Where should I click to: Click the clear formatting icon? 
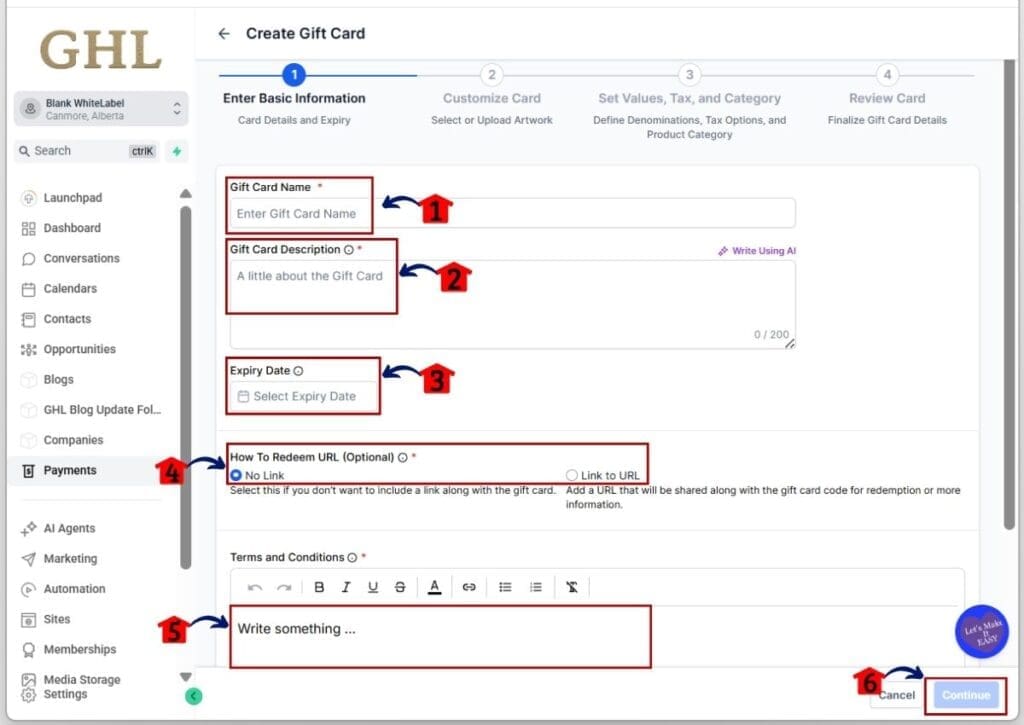pyautogui.click(x=572, y=587)
